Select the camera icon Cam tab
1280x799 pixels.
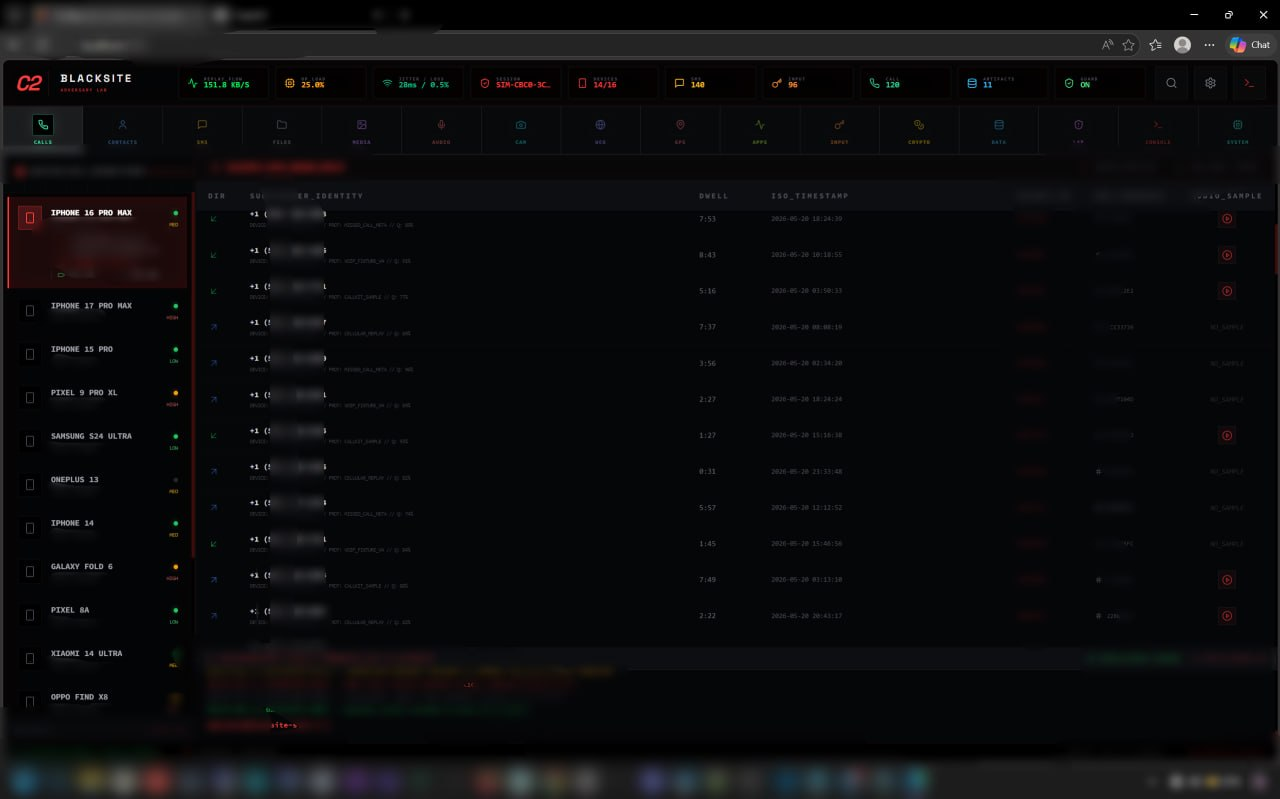(x=521, y=128)
